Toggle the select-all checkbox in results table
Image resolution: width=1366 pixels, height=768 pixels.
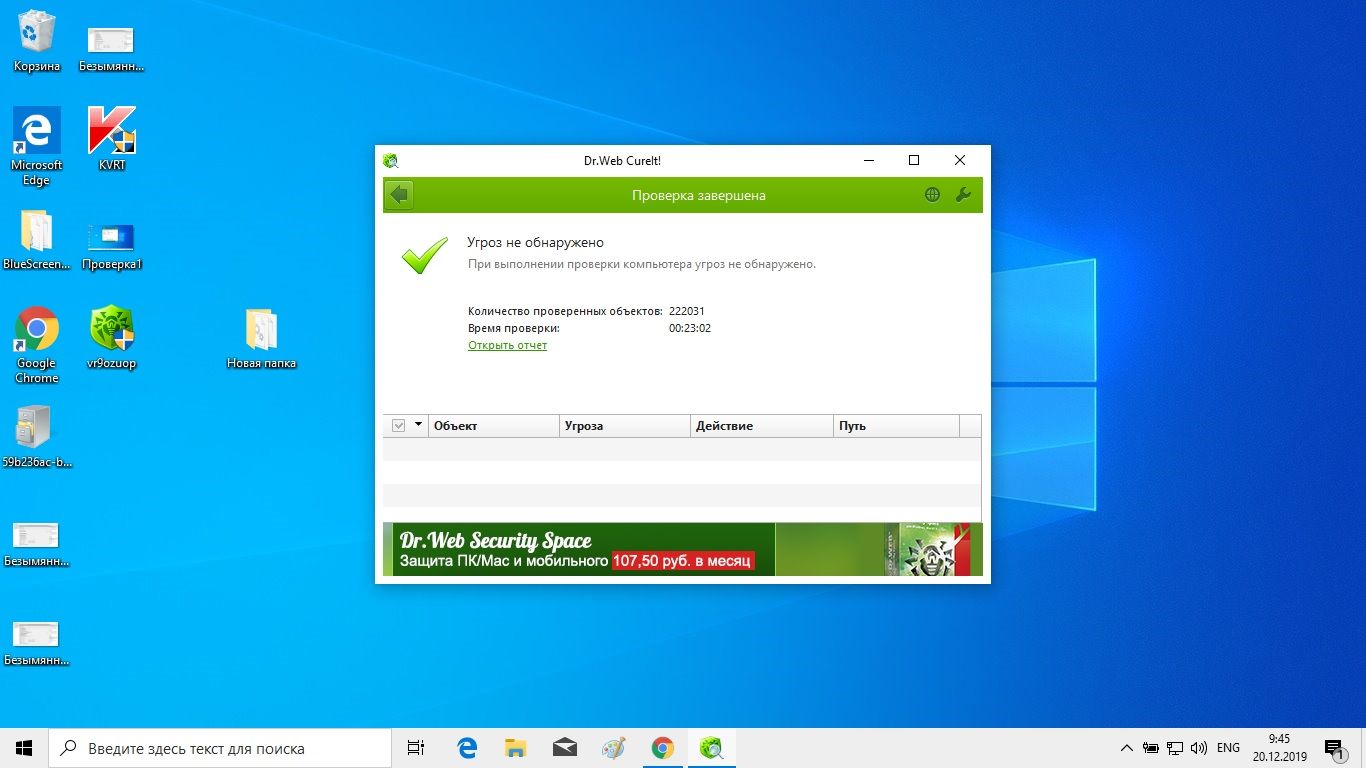point(398,426)
